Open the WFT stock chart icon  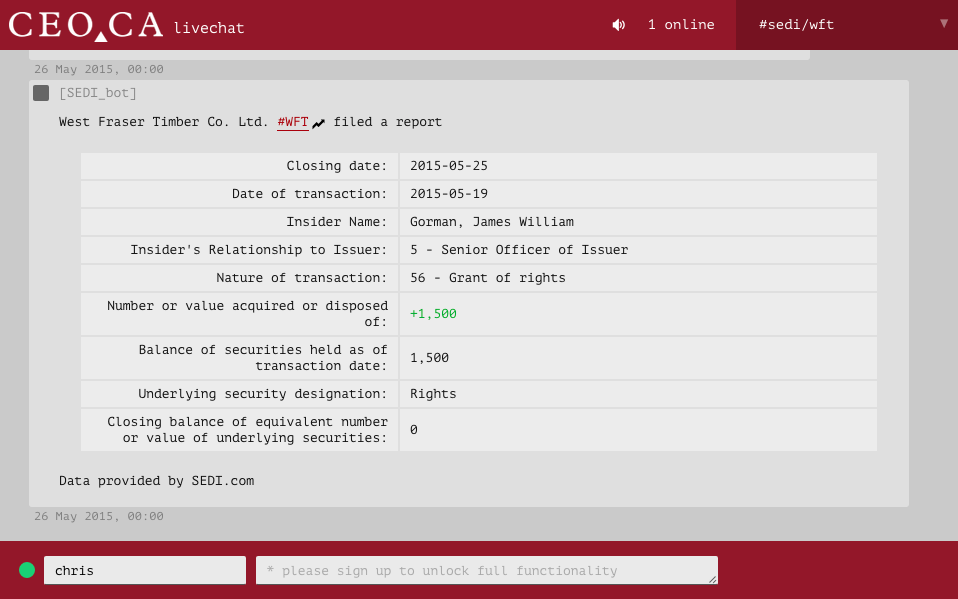[318, 124]
